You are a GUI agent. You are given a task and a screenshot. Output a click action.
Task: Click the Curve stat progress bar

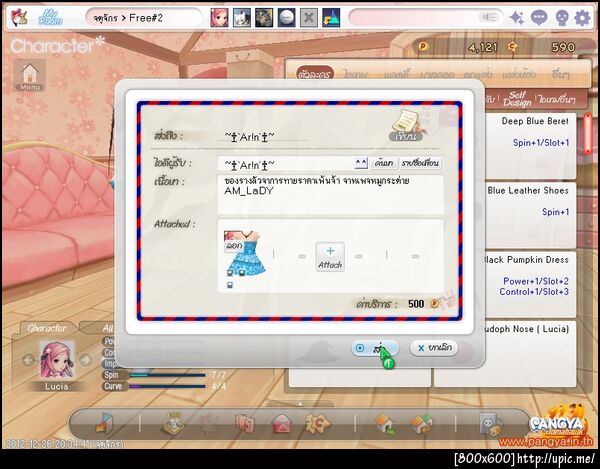click(167, 386)
